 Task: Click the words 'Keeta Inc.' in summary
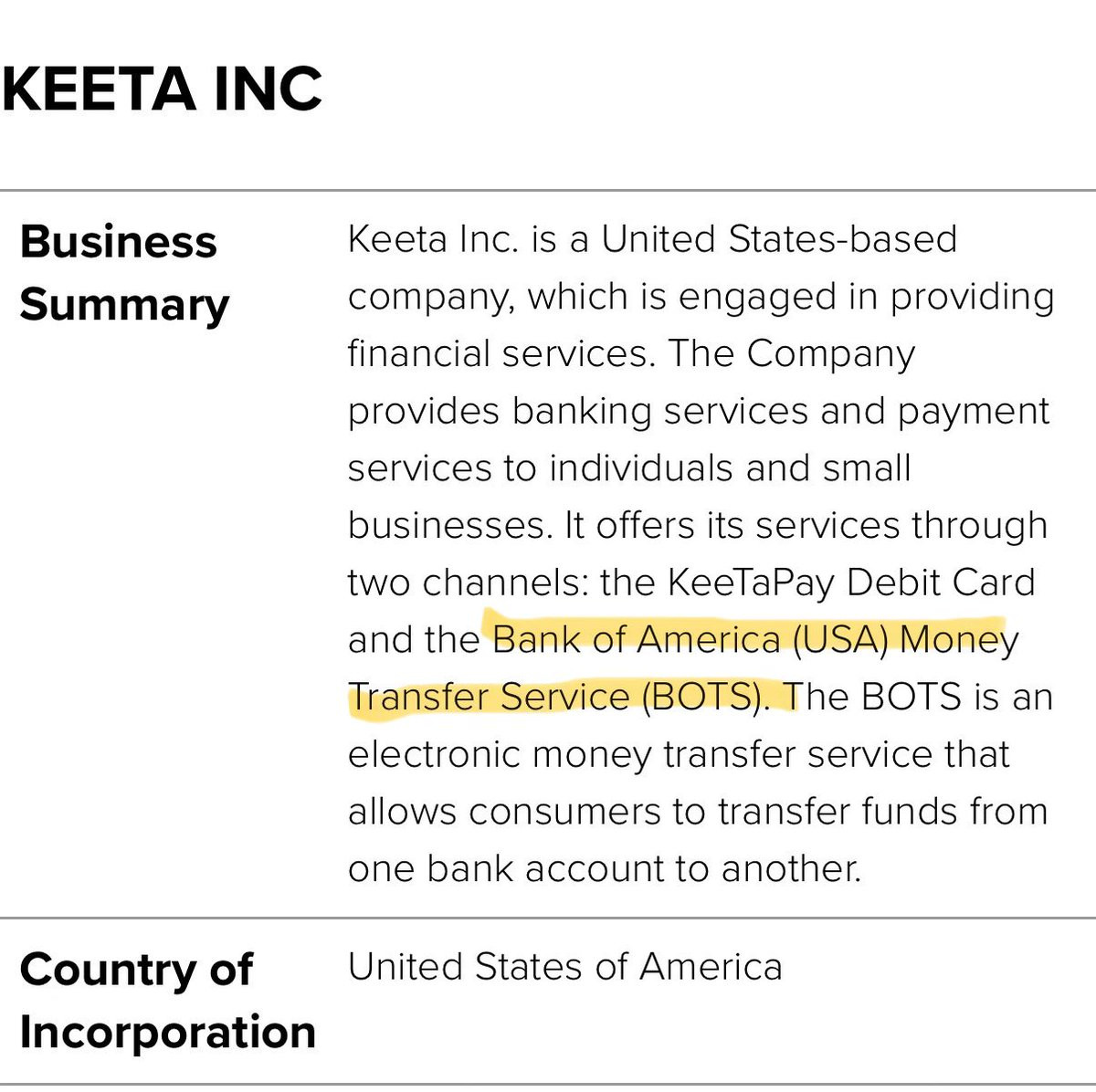pyautogui.click(x=433, y=239)
